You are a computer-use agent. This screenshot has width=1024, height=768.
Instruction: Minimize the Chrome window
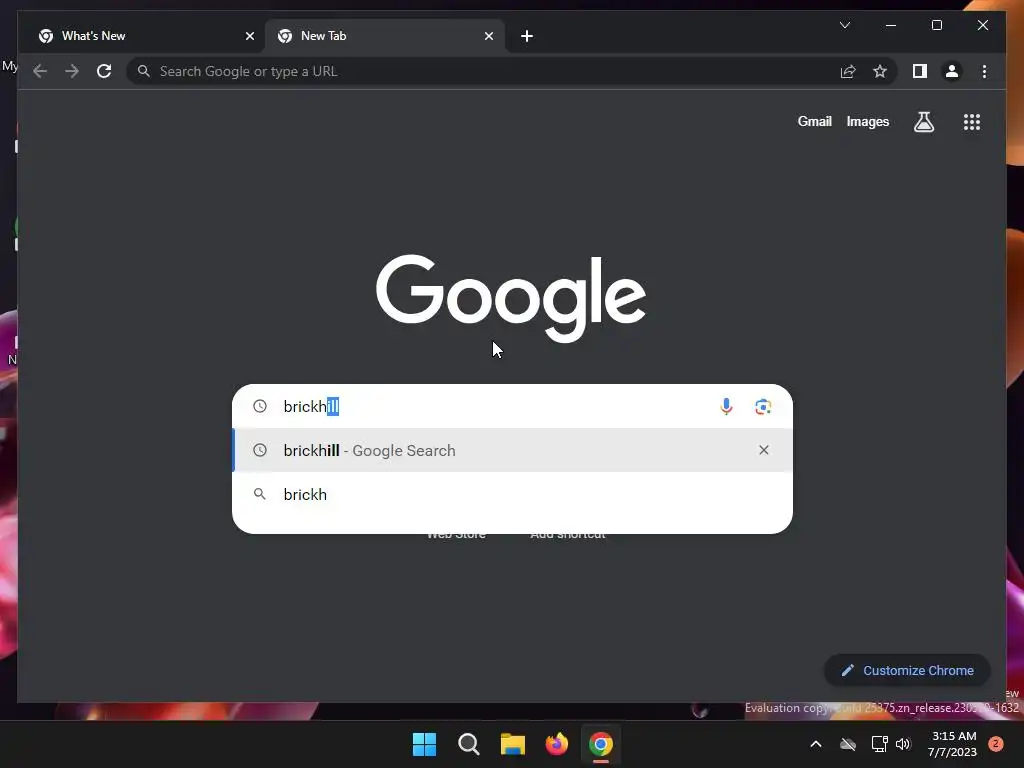[x=891, y=25]
